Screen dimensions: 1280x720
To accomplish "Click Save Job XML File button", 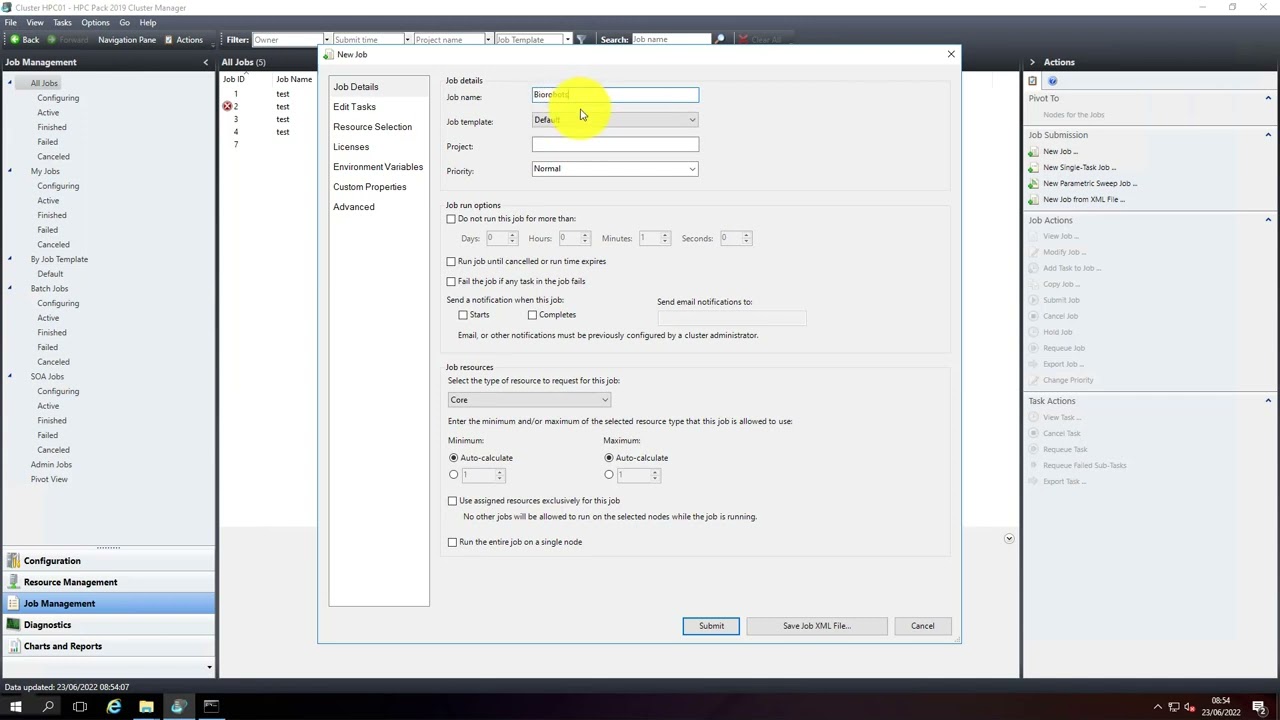I will (817, 626).
